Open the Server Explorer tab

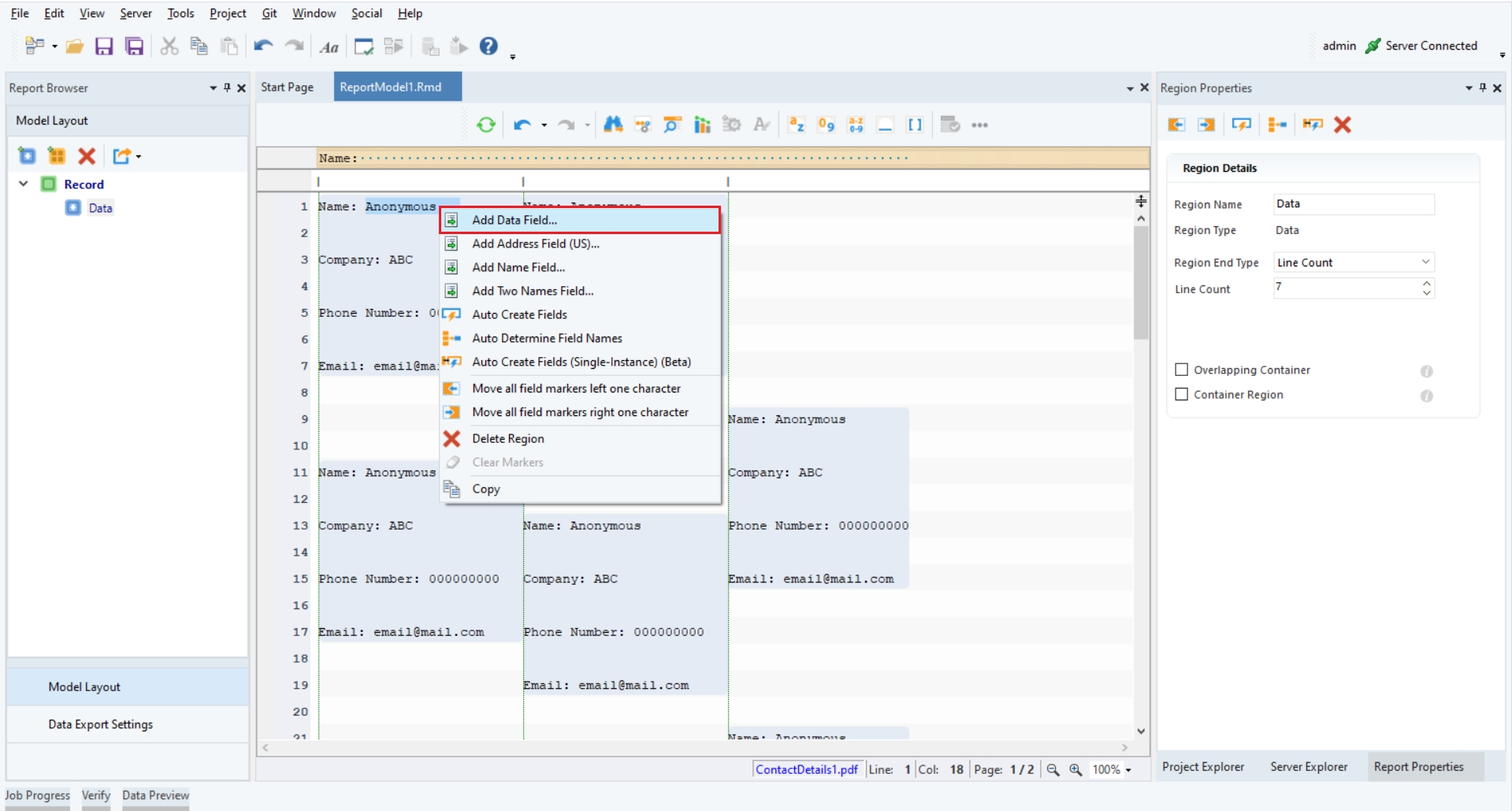pos(1308,767)
